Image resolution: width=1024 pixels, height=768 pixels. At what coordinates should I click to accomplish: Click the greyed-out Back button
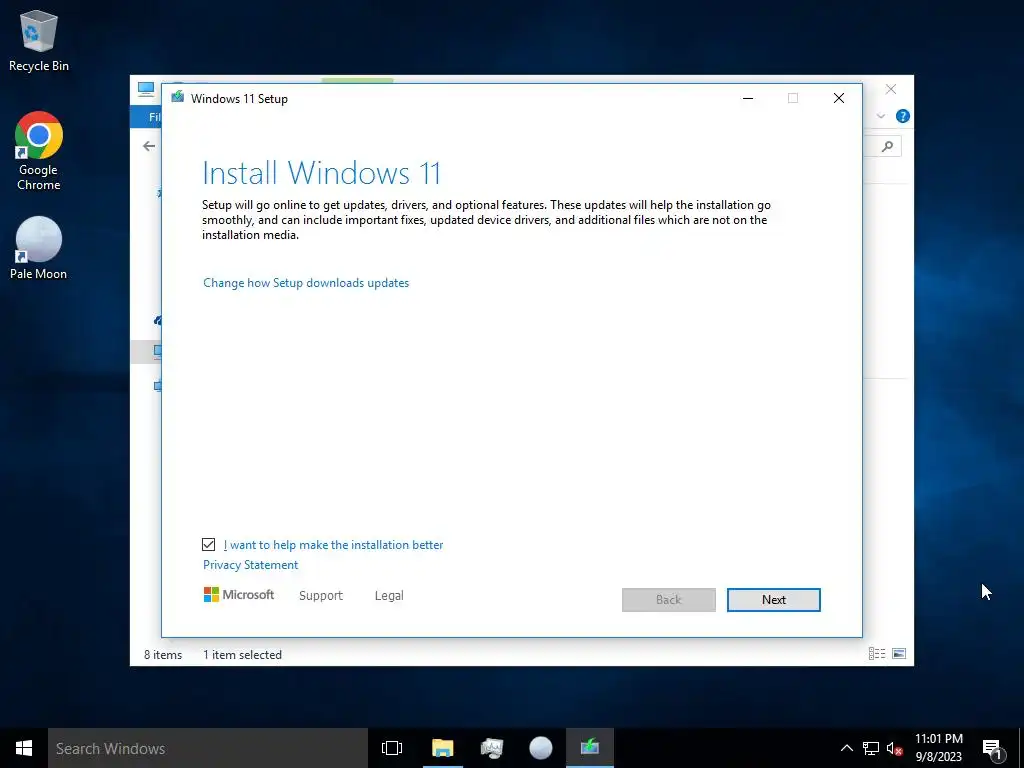[x=669, y=600]
